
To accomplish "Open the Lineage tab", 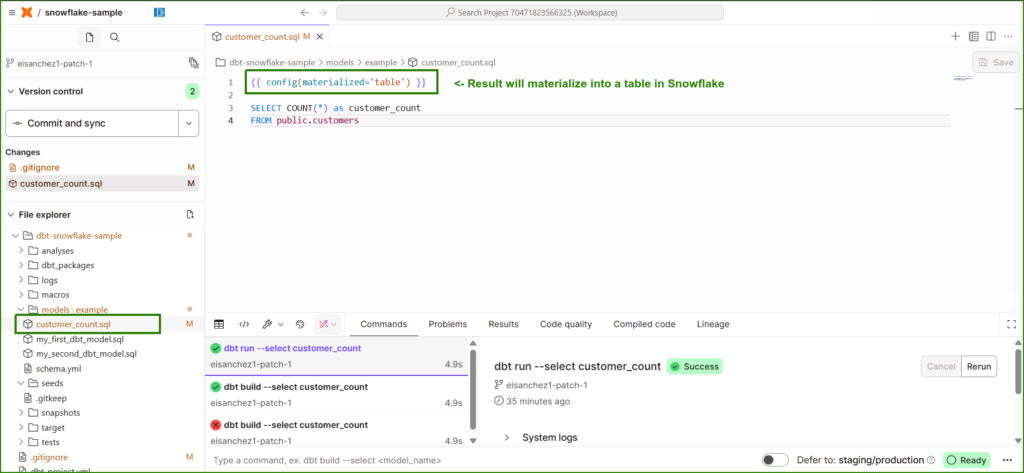I will pyautogui.click(x=713, y=324).
